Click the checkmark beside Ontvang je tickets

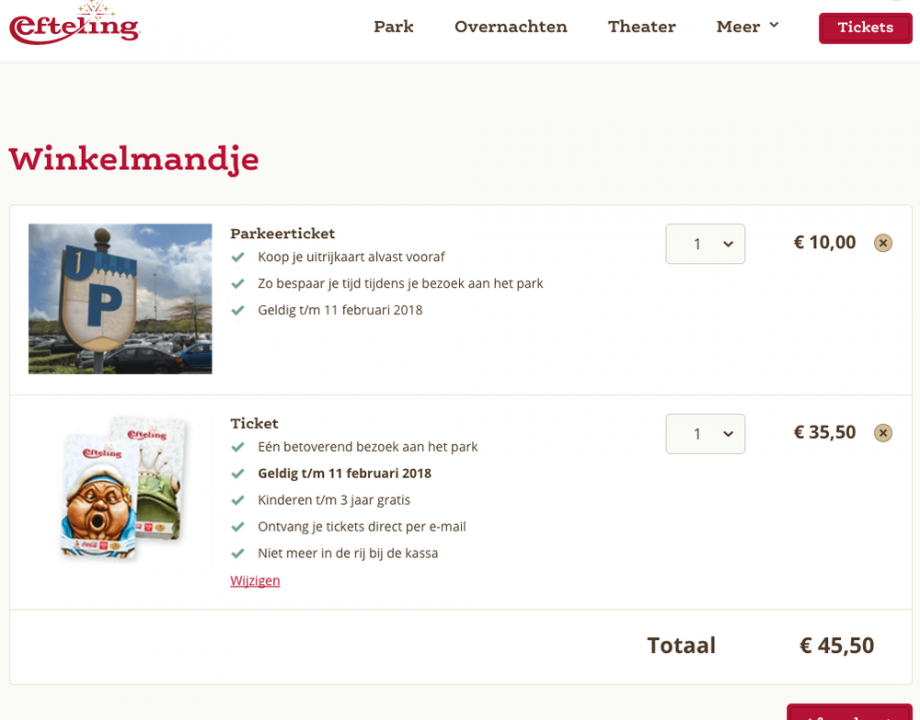pos(238,527)
